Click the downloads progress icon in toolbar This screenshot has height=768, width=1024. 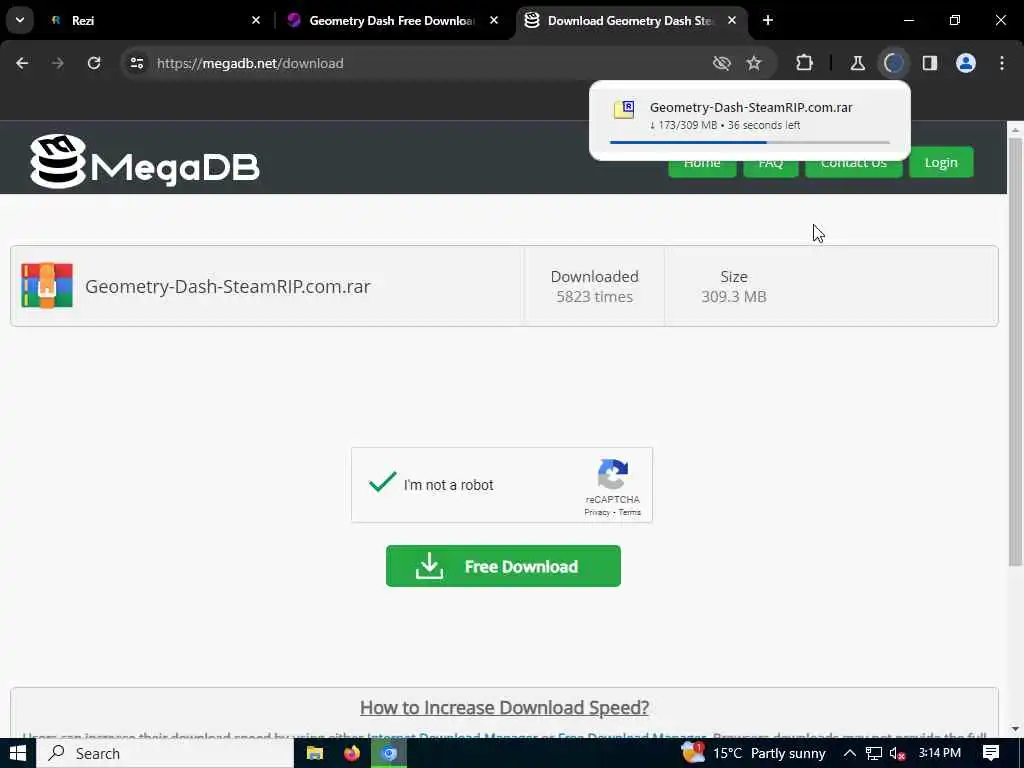(x=893, y=63)
